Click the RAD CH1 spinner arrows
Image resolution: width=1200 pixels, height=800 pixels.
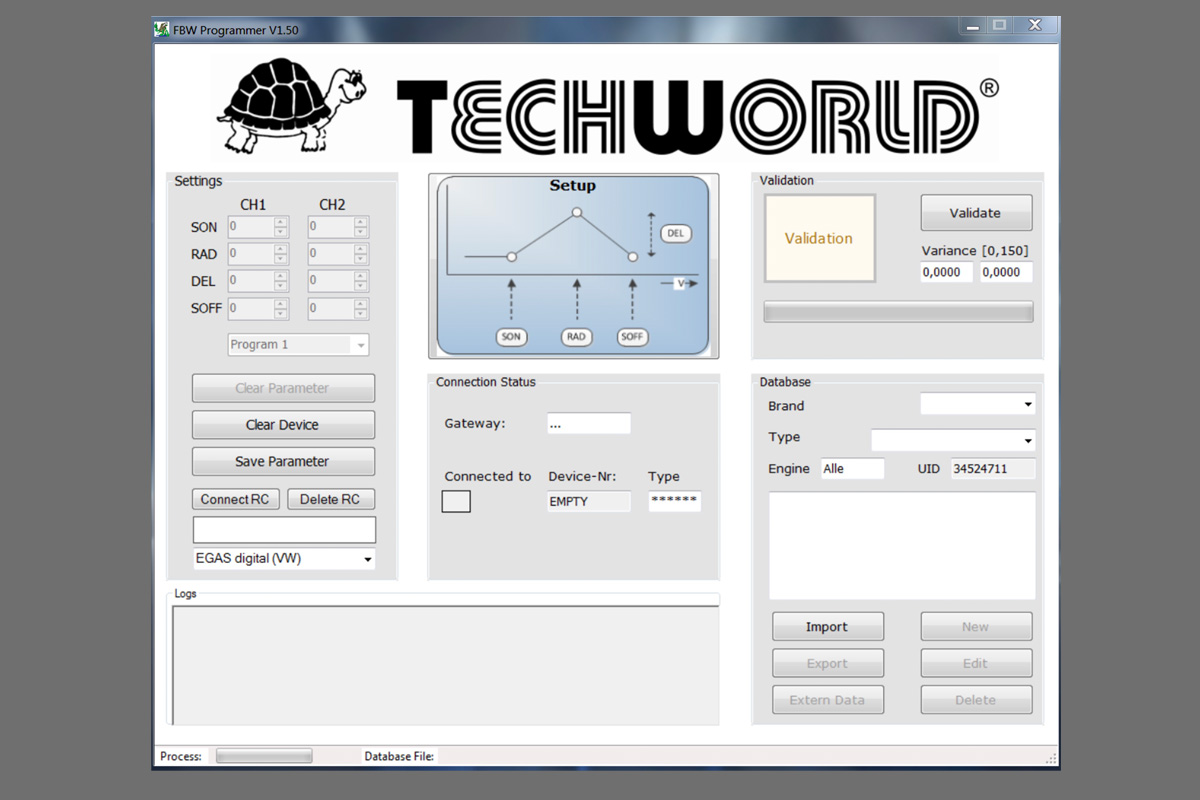281,254
